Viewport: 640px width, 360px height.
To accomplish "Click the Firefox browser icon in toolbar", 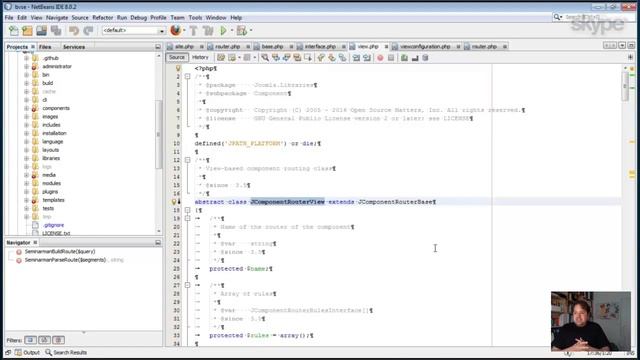I will pos(176,30).
